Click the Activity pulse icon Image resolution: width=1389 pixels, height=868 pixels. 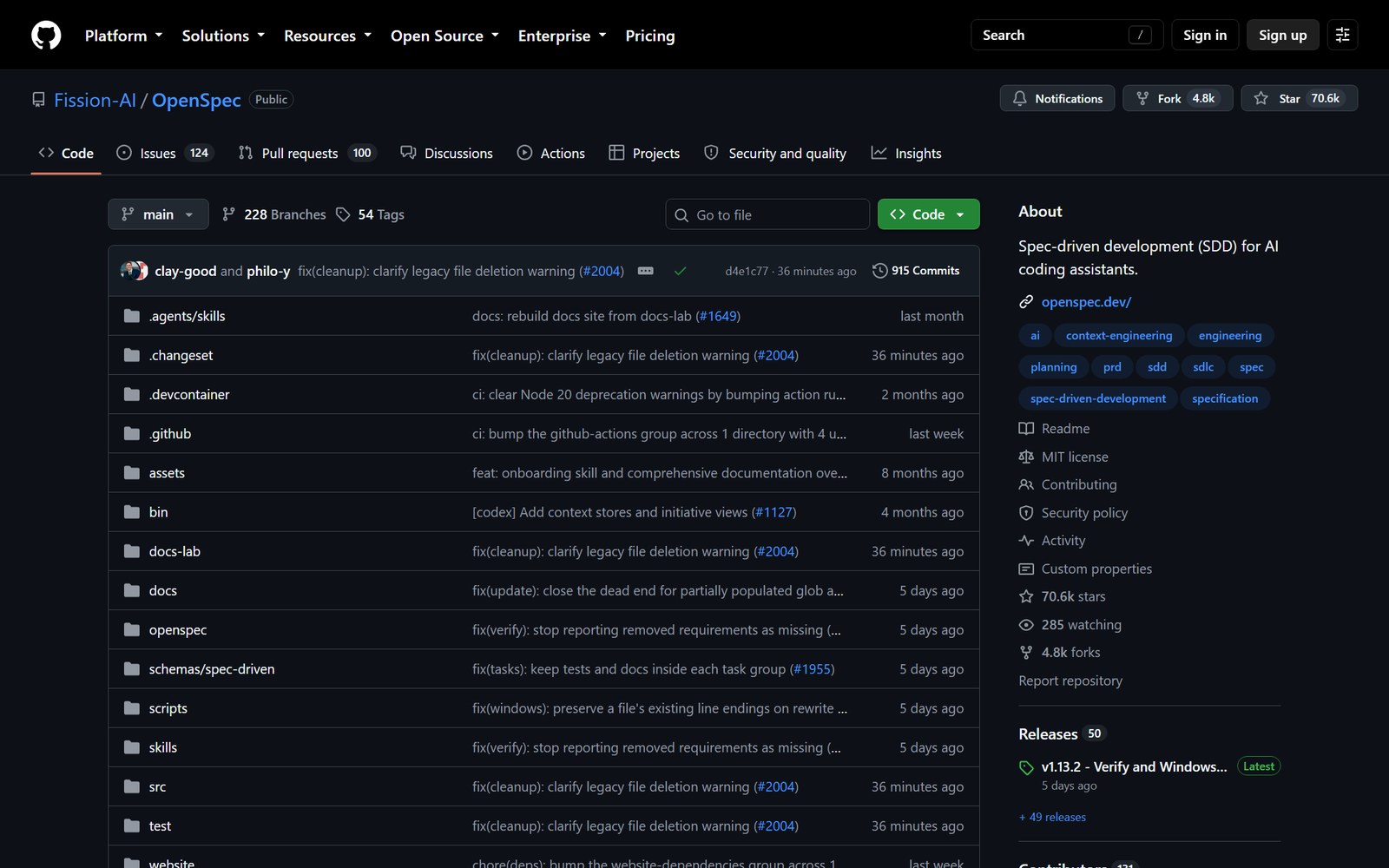pos(1026,541)
